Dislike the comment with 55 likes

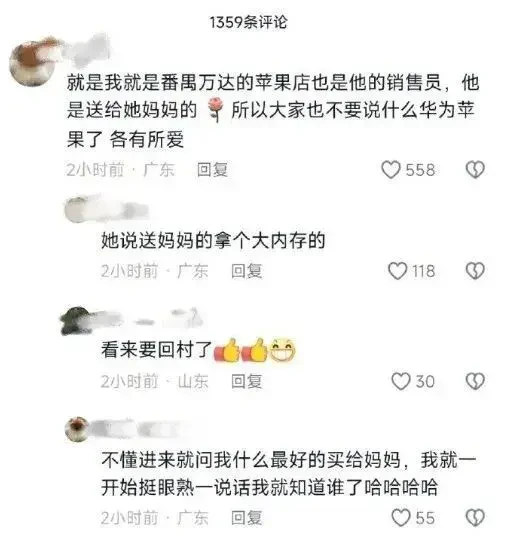pyautogui.click(x=475, y=518)
